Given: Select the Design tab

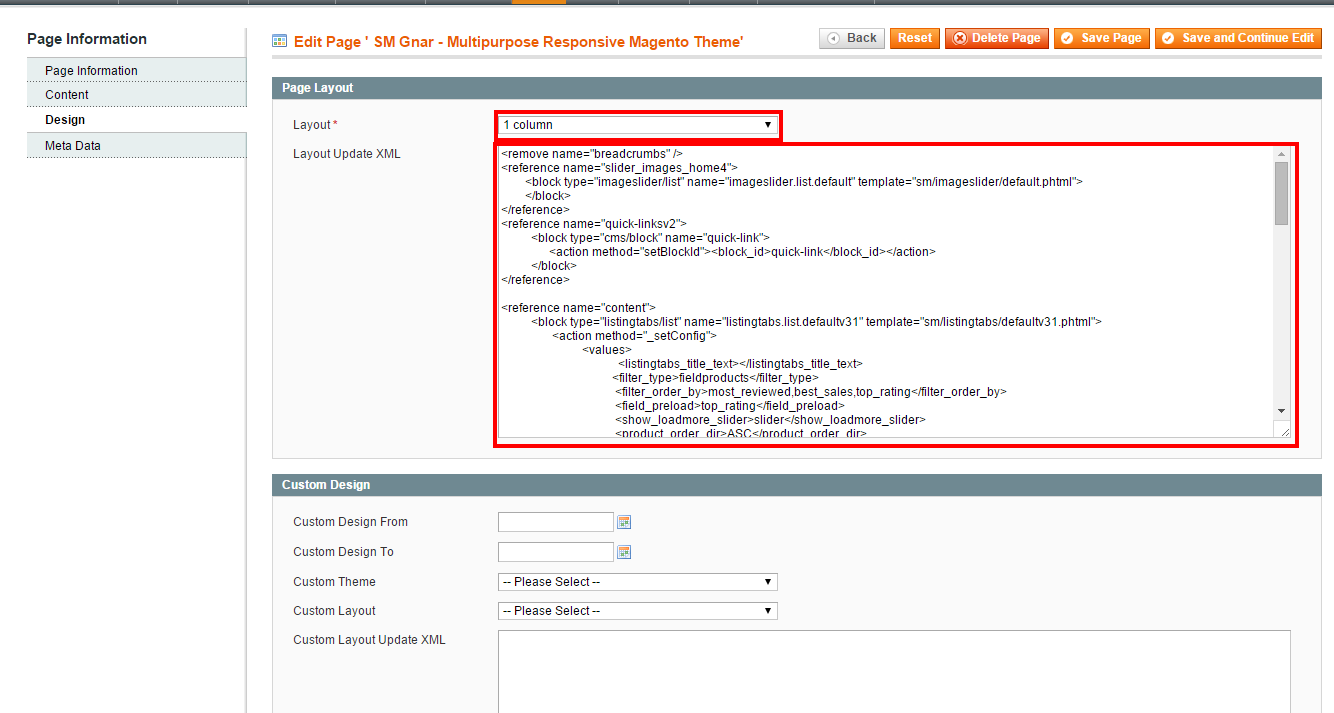Looking at the screenshot, I should (x=136, y=119).
